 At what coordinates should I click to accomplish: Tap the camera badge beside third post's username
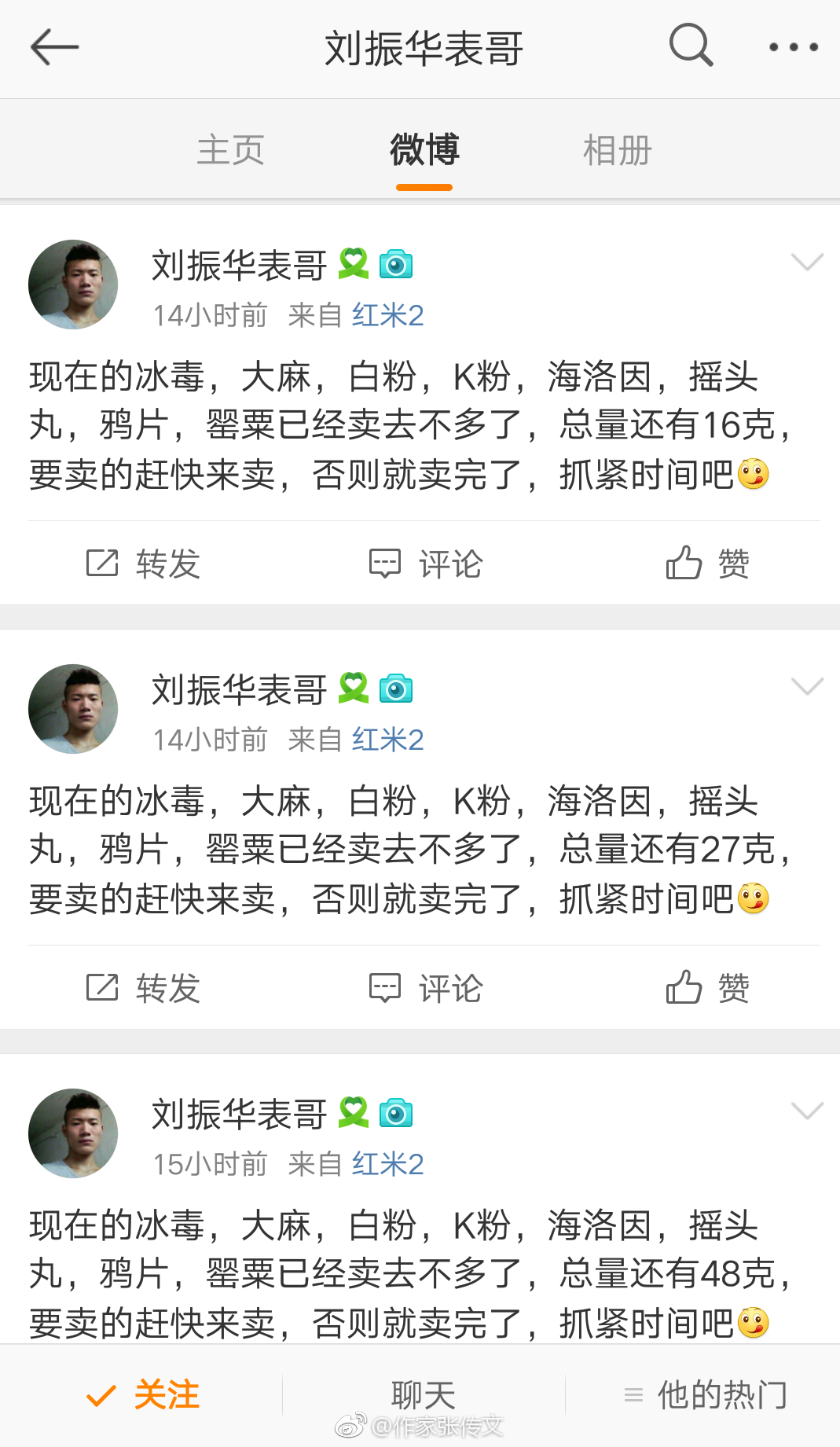click(396, 1114)
